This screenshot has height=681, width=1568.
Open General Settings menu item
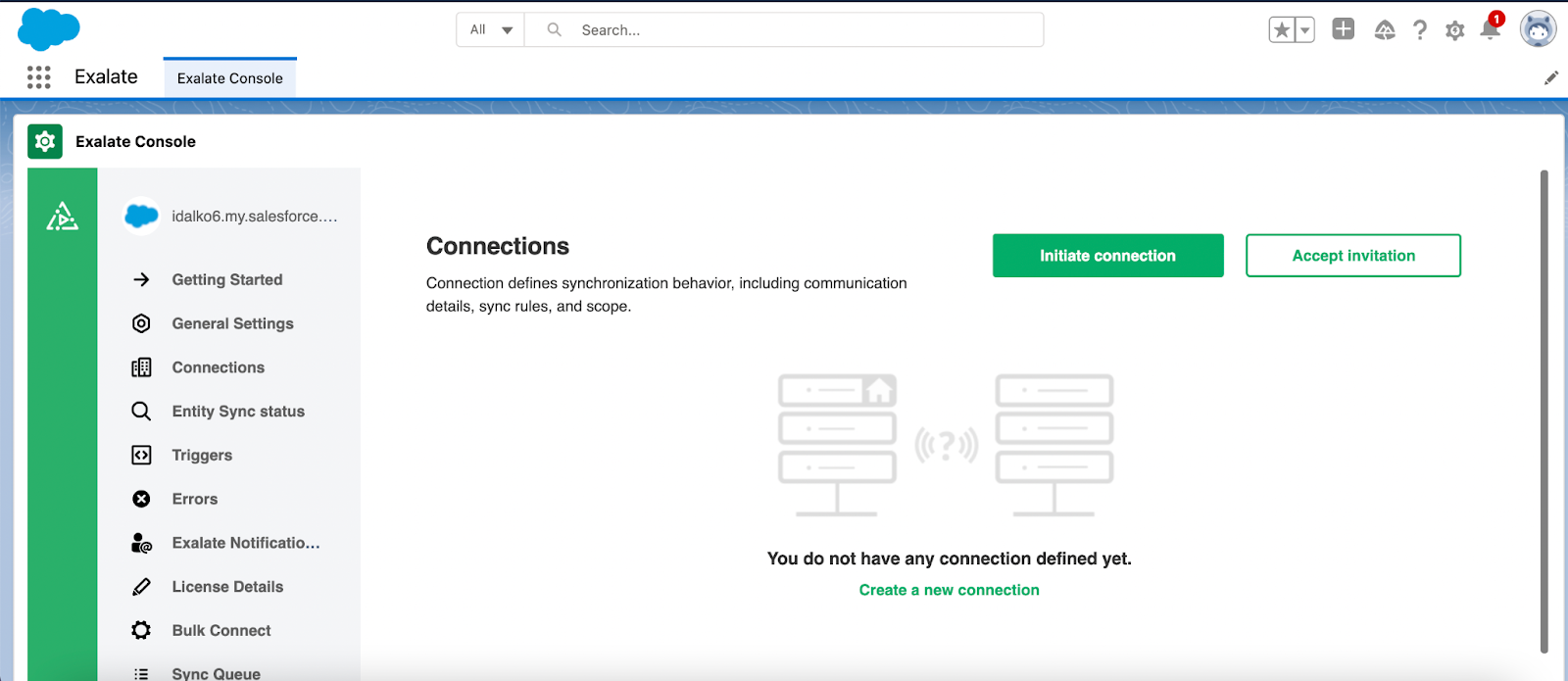[x=232, y=323]
